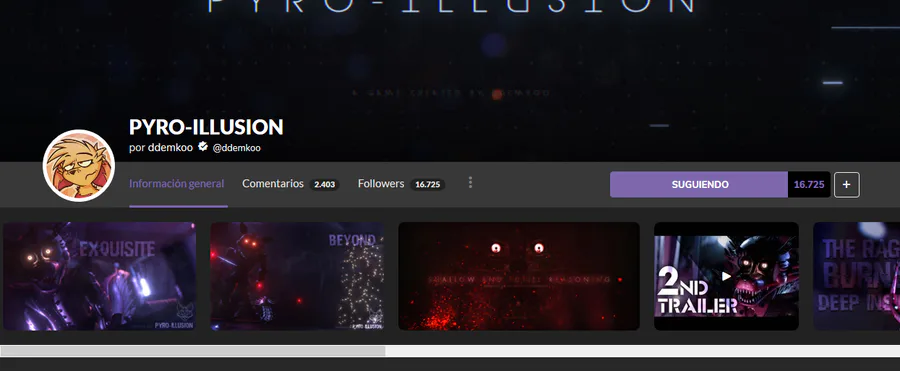Open the ddemkoo author name link
900x371 pixels.
point(170,147)
